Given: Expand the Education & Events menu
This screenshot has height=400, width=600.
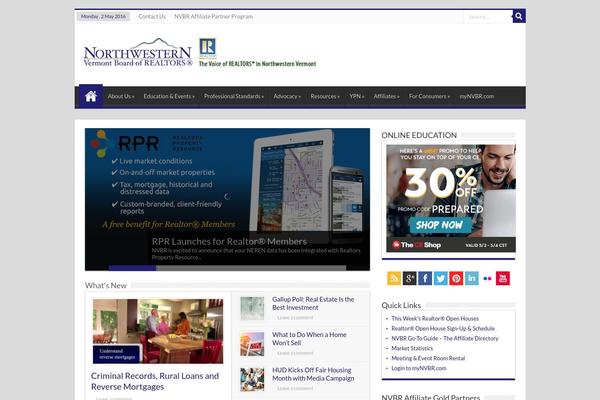Looking at the screenshot, I should 169,96.
